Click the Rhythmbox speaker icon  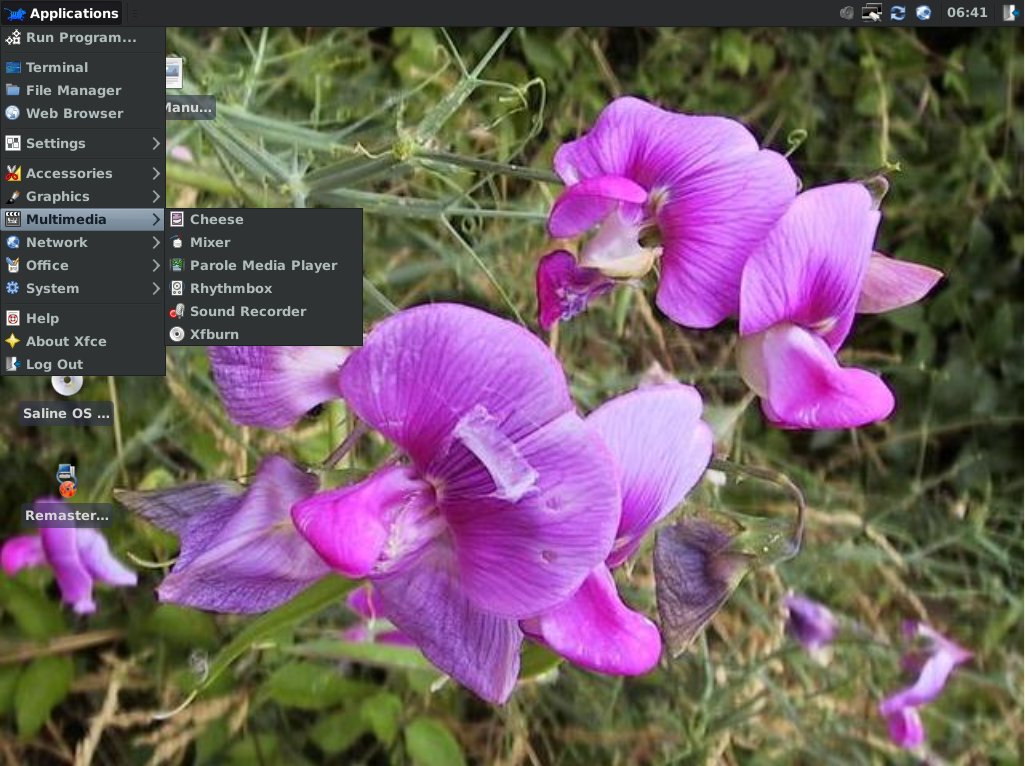tap(176, 288)
